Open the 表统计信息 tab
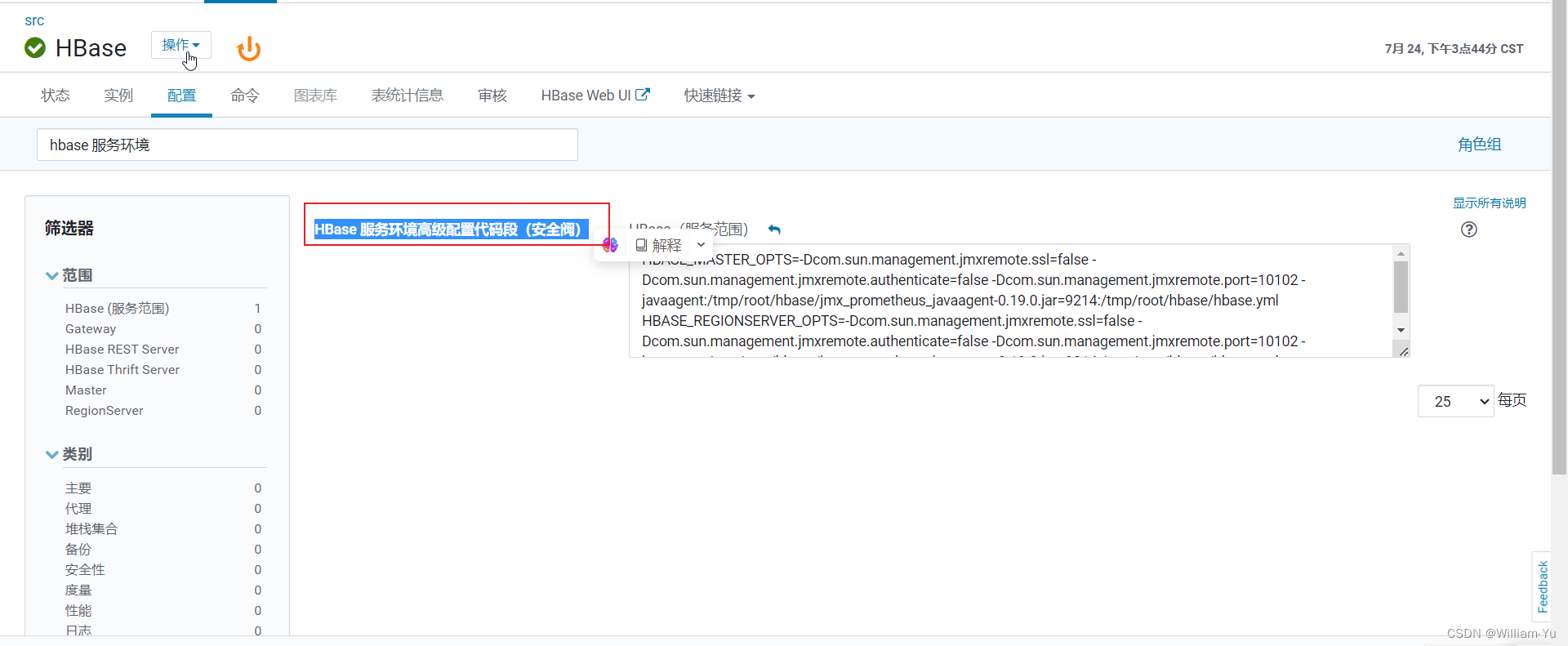 click(x=407, y=96)
